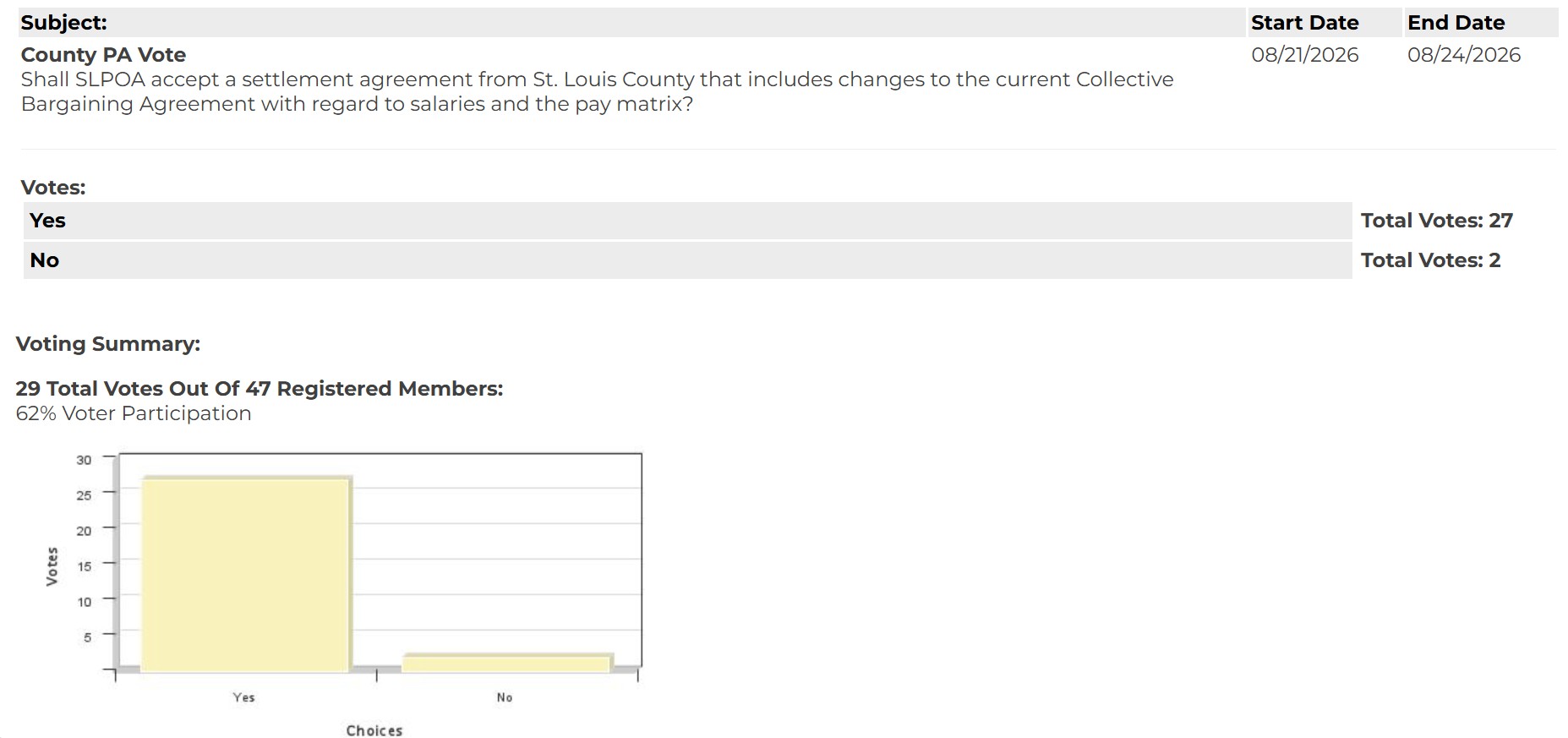Click the No label under chart
The image size is (1568, 738).
point(505,697)
